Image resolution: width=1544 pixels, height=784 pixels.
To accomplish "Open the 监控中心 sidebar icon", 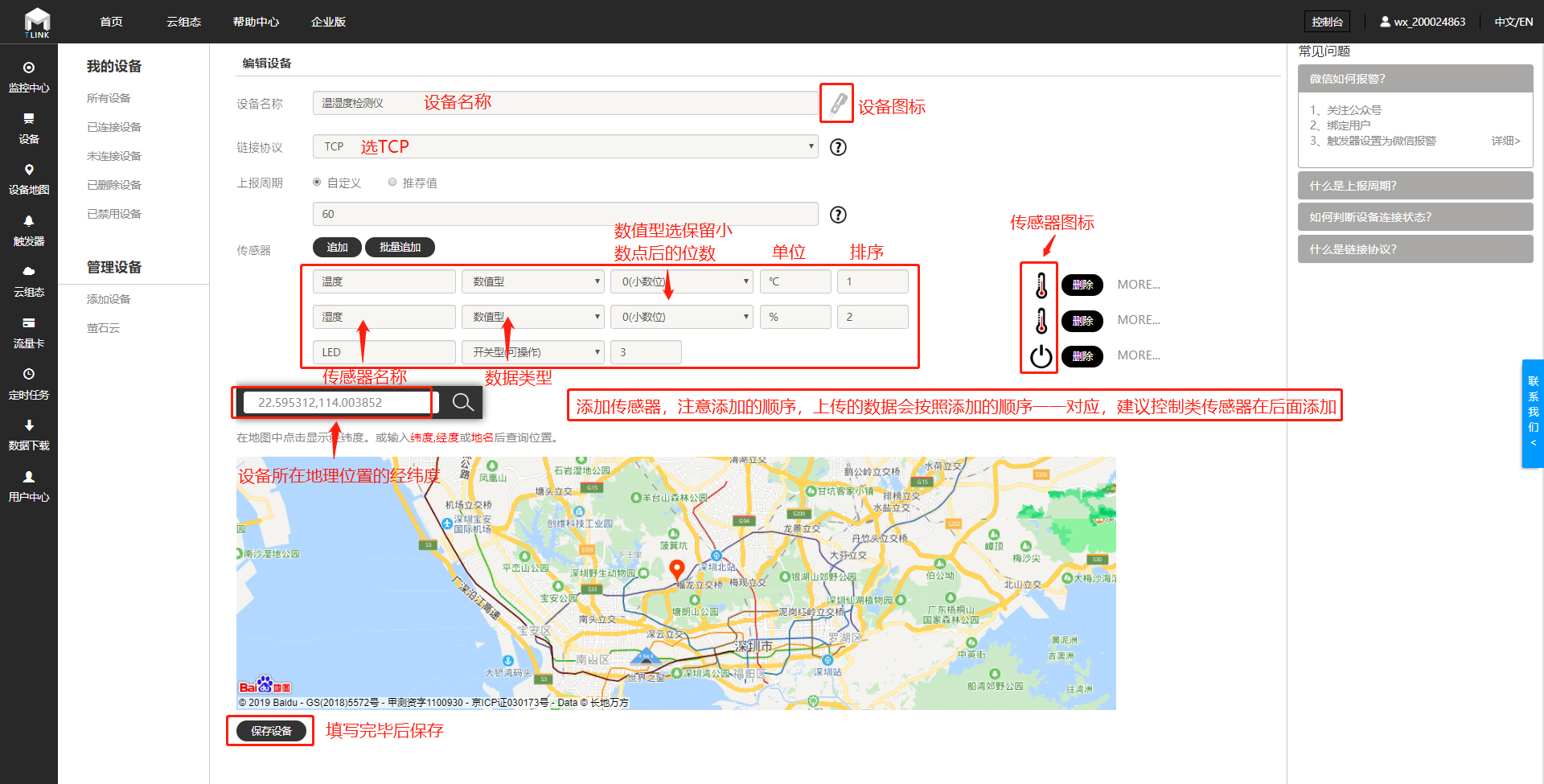I will pyautogui.click(x=29, y=68).
